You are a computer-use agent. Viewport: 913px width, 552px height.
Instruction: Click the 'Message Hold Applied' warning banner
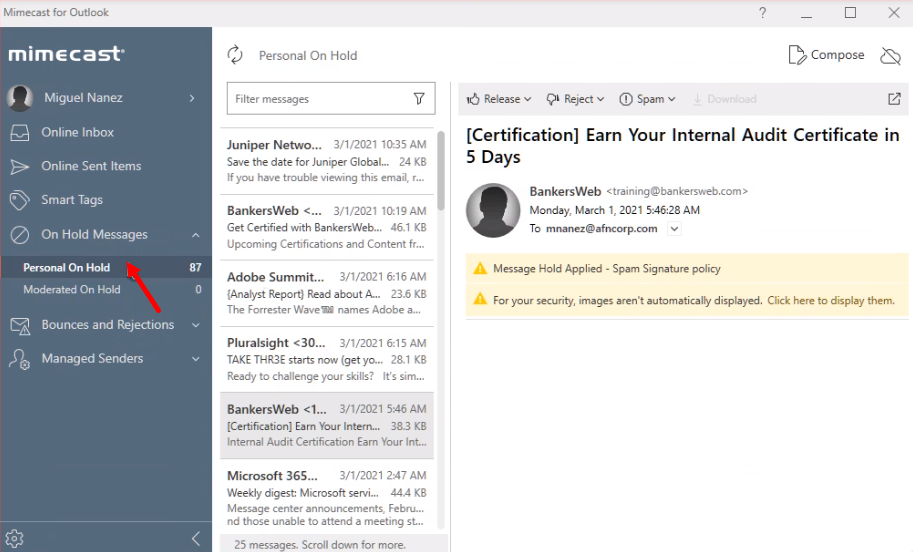pyautogui.click(x=687, y=269)
